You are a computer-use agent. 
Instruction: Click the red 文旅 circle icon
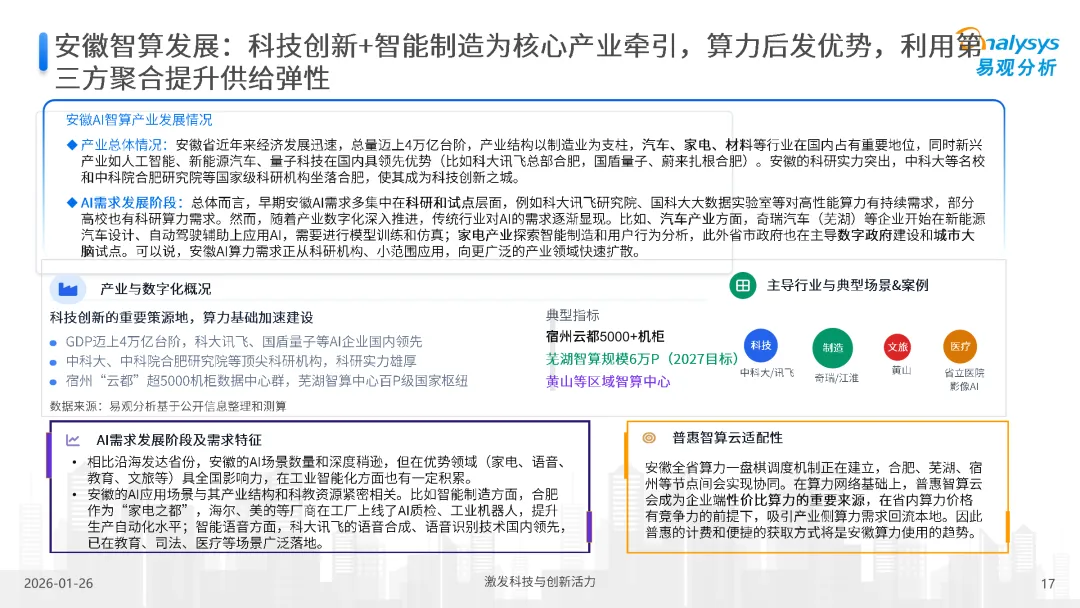[x=897, y=346]
